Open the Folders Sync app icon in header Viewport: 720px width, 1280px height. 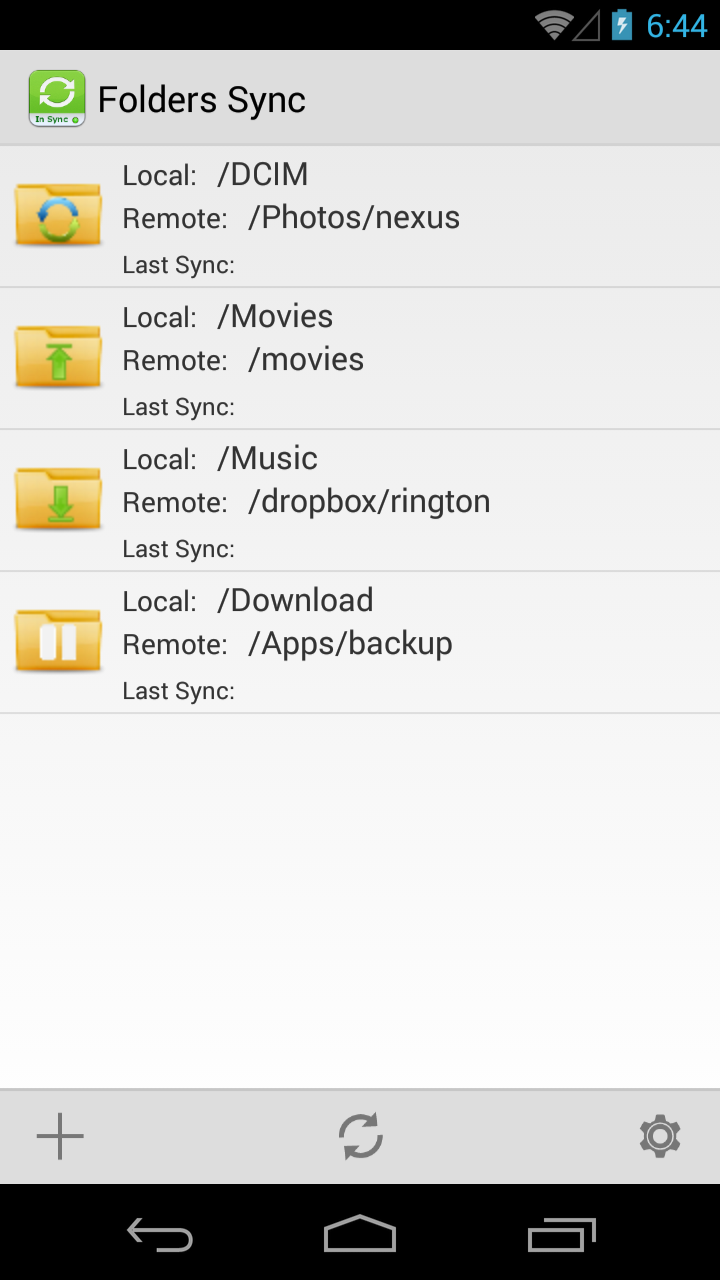pyautogui.click(x=57, y=97)
